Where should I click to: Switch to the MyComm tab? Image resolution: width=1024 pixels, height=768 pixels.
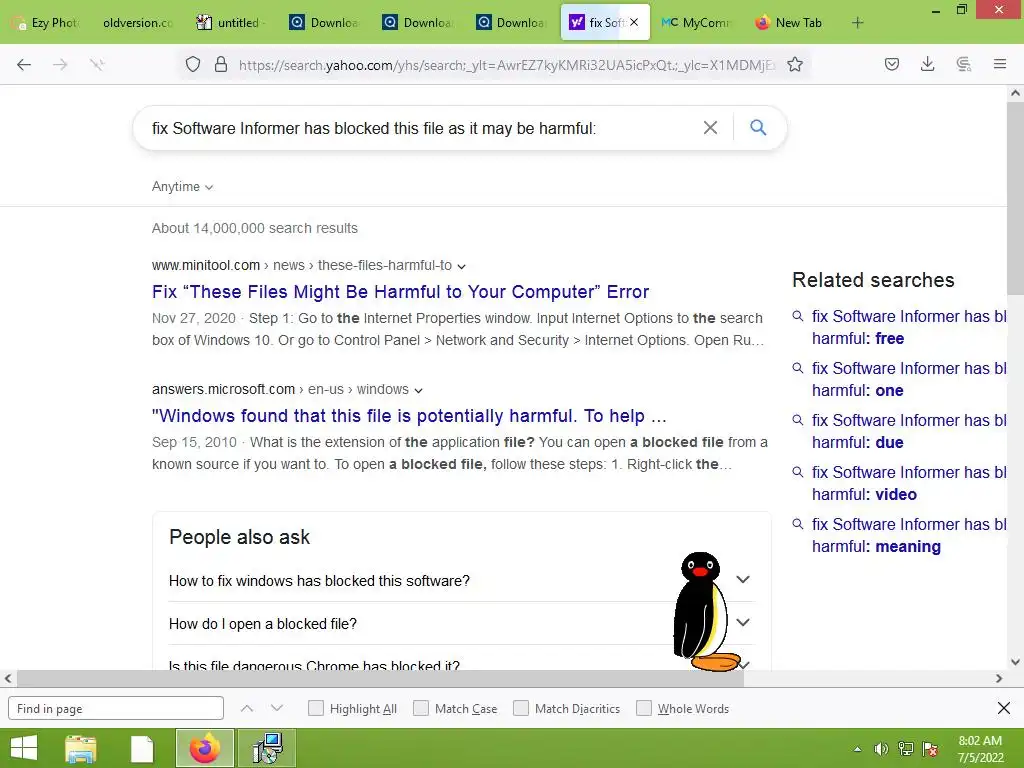coord(697,23)
